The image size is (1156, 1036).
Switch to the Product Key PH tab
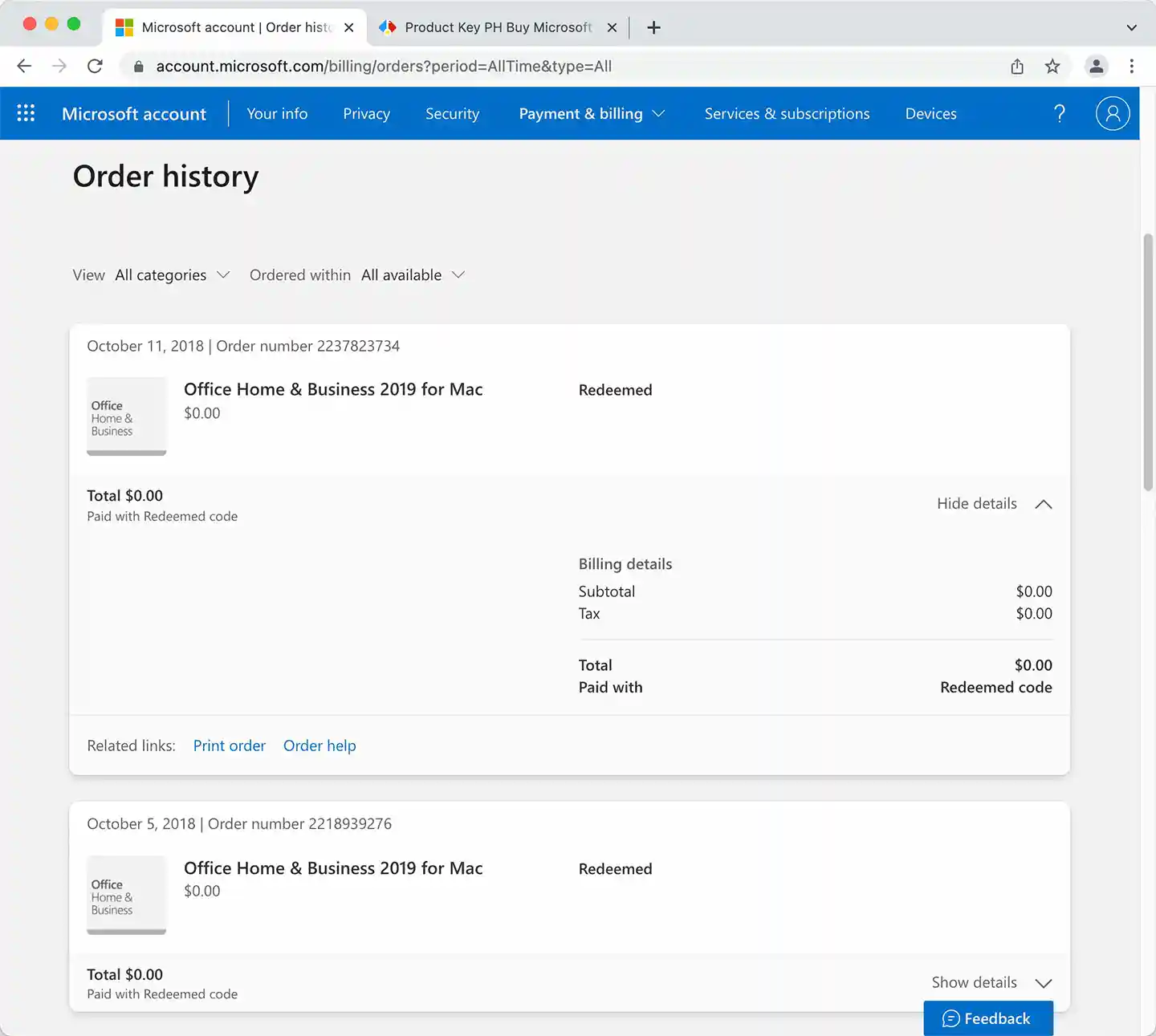pos(498,27)
